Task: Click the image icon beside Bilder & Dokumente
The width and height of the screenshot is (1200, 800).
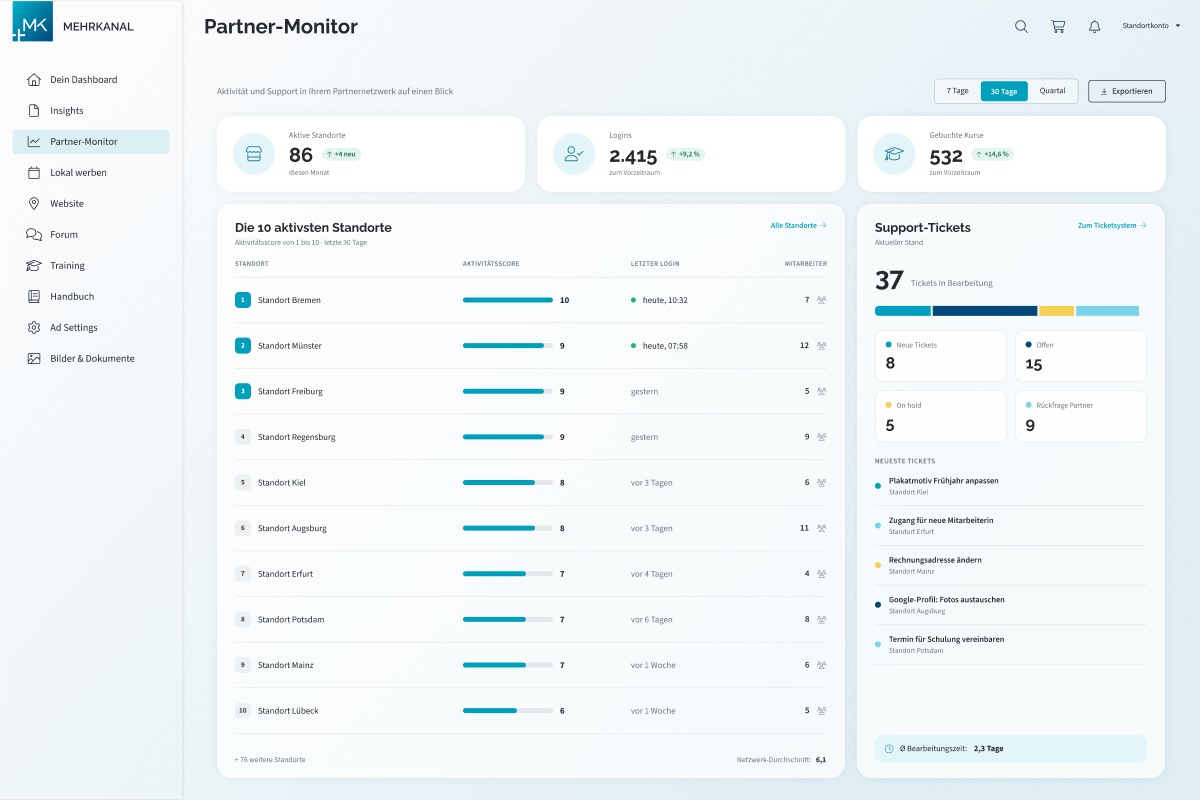Action: coord(34,359)
